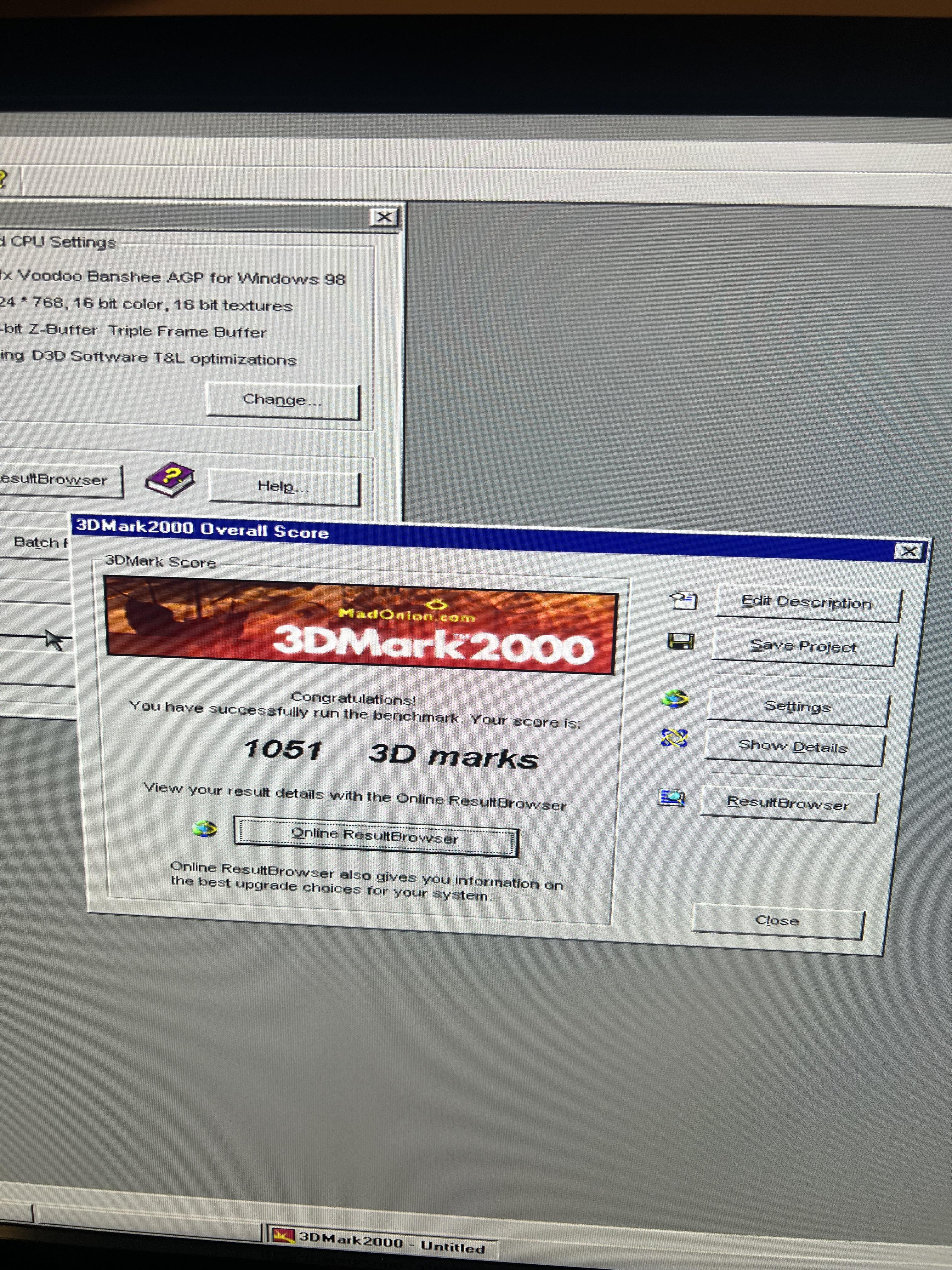Click the globe icon beside Settings

(x=674, y=699)
